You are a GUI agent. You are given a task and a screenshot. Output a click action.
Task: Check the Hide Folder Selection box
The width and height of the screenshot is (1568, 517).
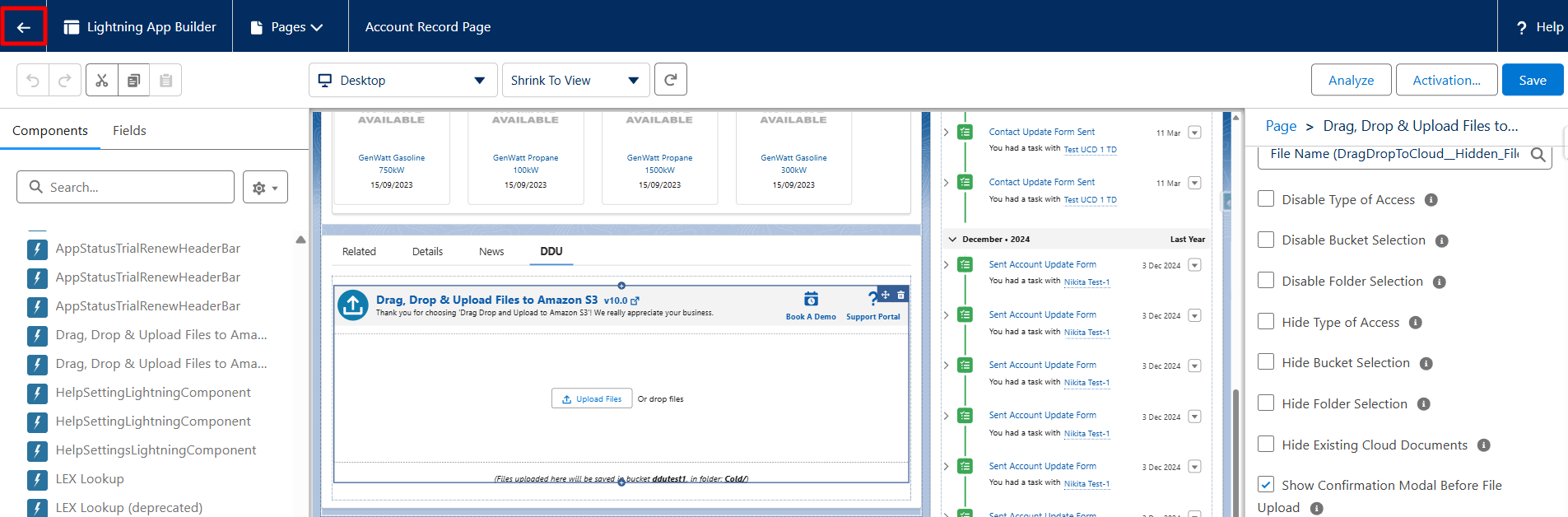(x=1266, y=403)
